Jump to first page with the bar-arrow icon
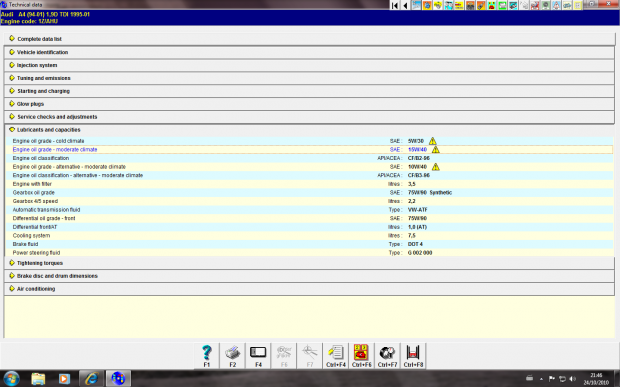This screenshot has height=387, width=620. coord(395,5)
